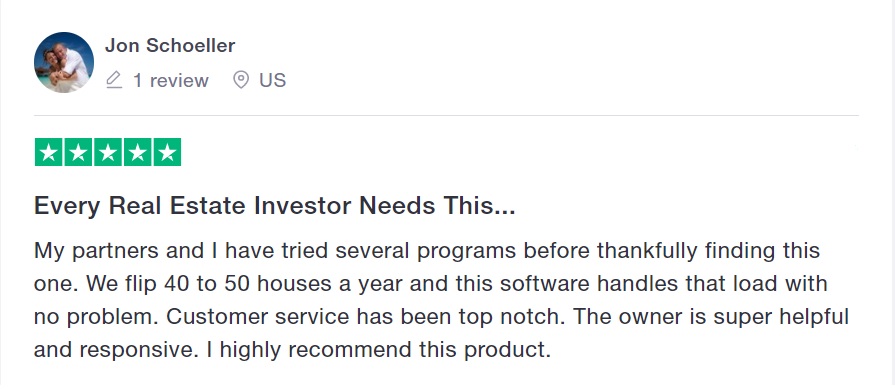Open the "Every Real Estate Investor Needs This..." title

275,206
